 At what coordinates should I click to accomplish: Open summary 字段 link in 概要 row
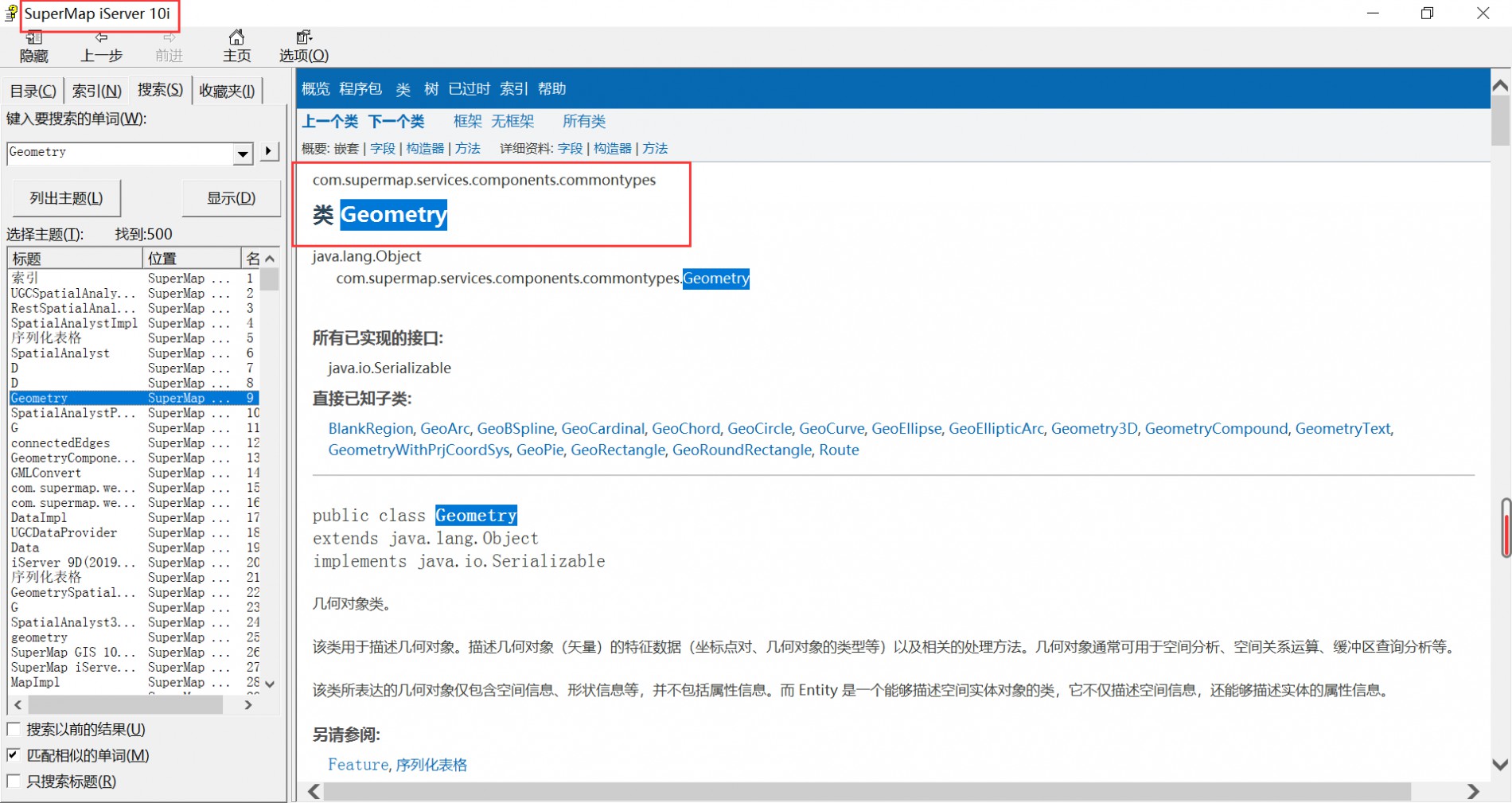[x=383, y=148]
